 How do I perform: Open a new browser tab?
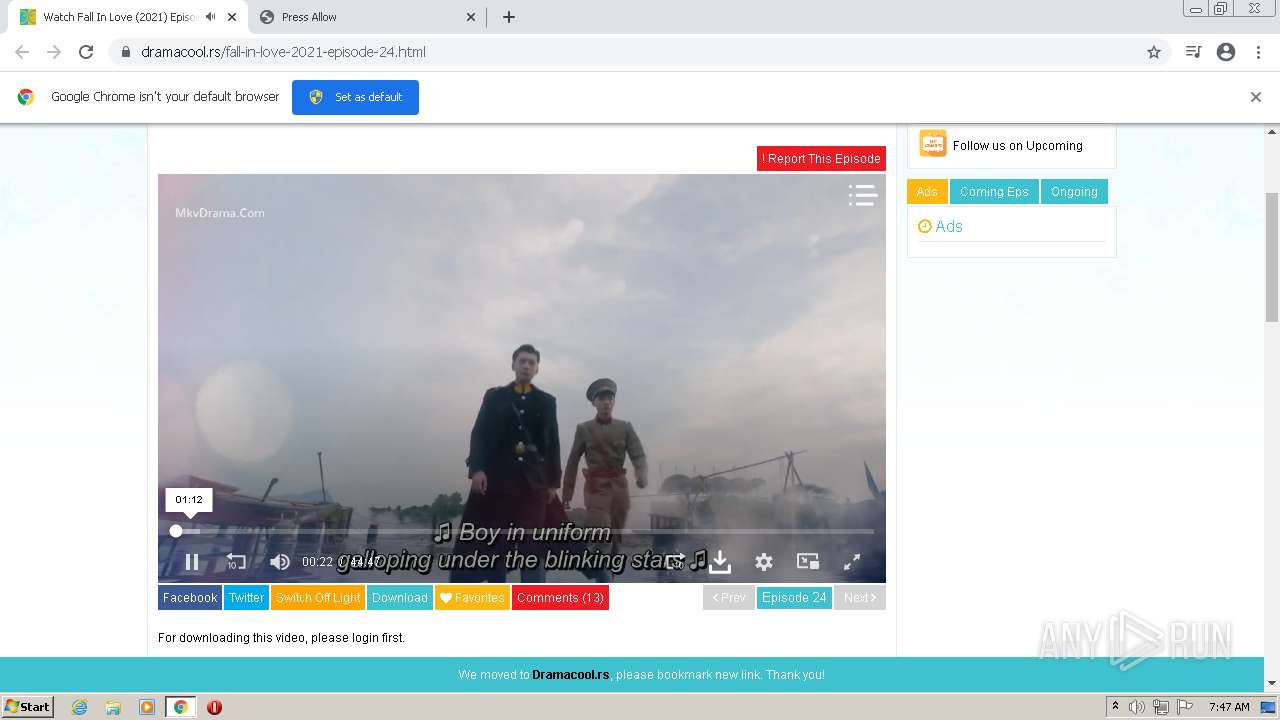[x=509, y=17]
